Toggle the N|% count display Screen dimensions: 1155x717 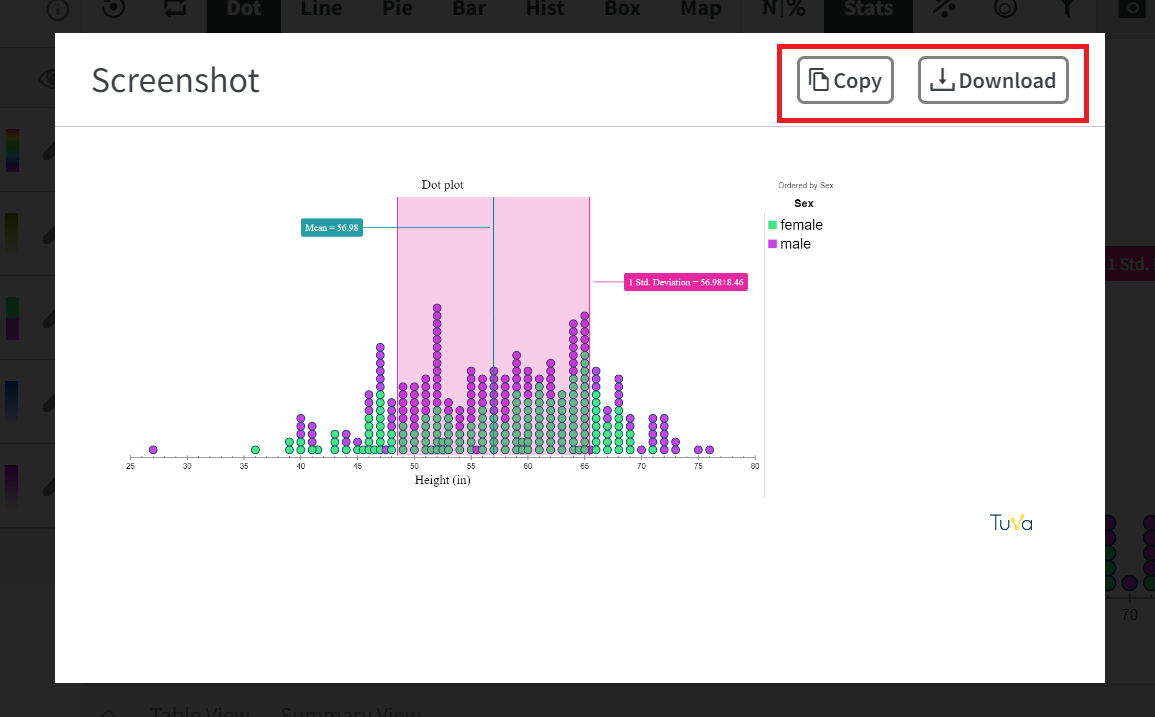pyautogui.click(x=783, y=9)
